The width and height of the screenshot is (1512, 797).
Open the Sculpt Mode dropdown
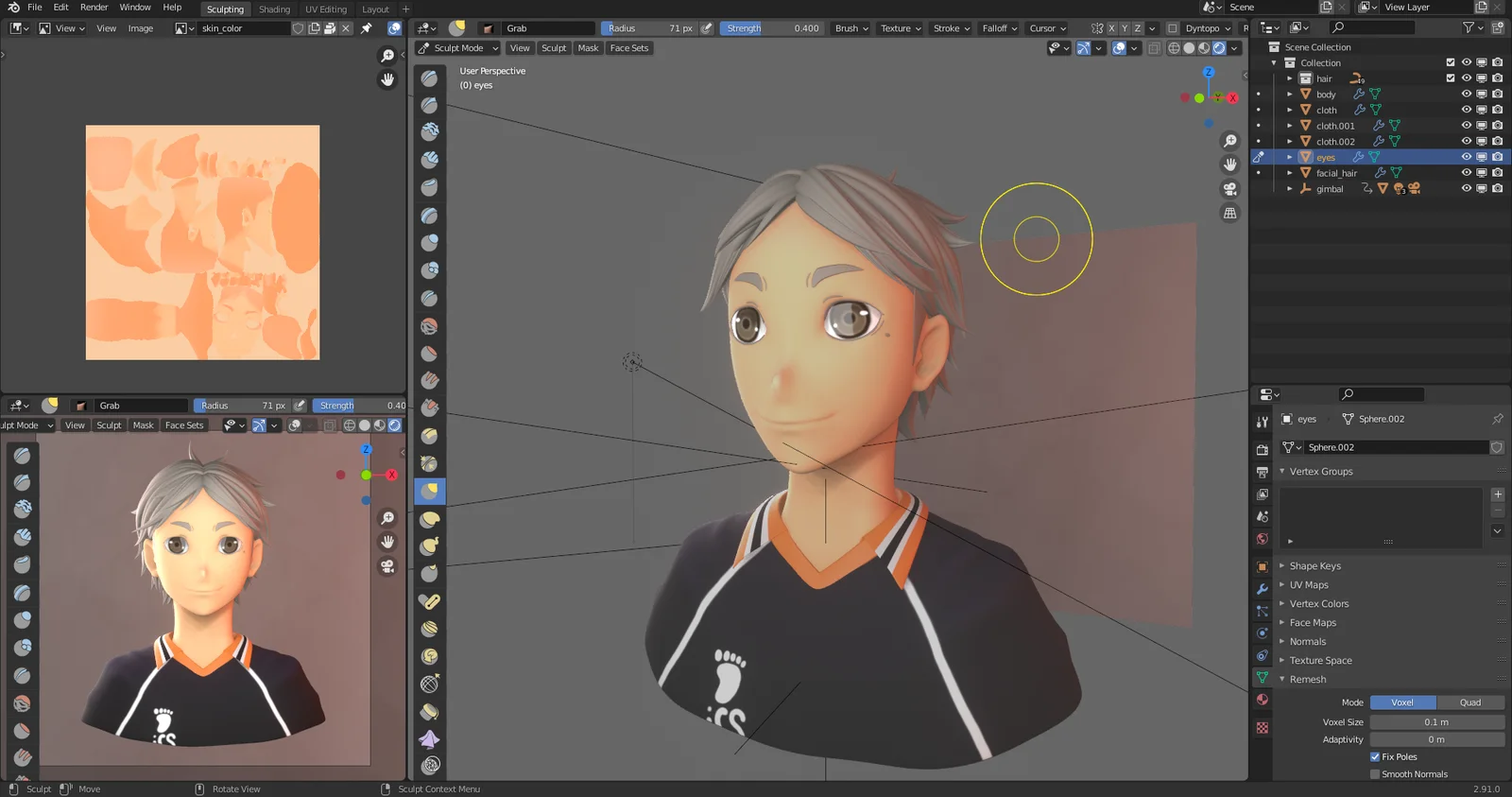[457, 48]
